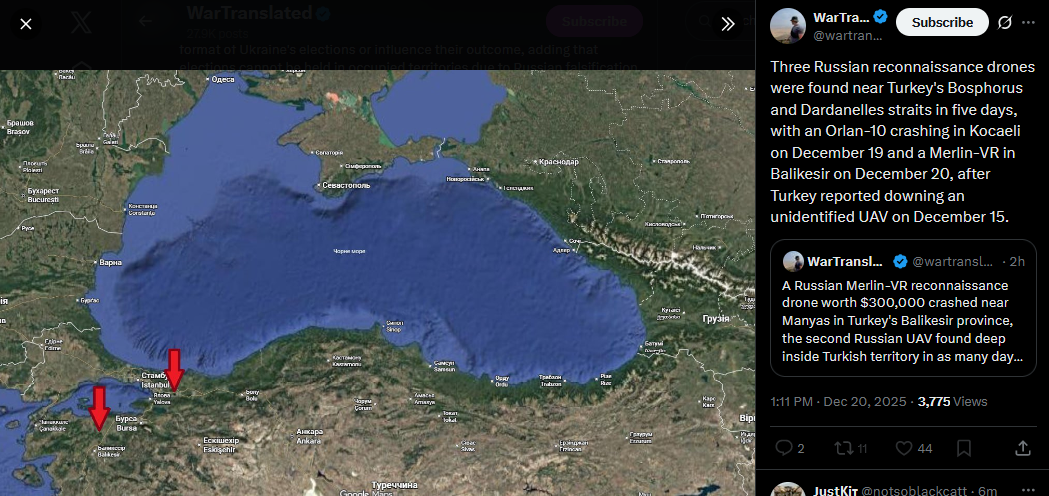Click the Black Sea map image
This screenshot has width=1049, height=496.
[x=377, y=283]
